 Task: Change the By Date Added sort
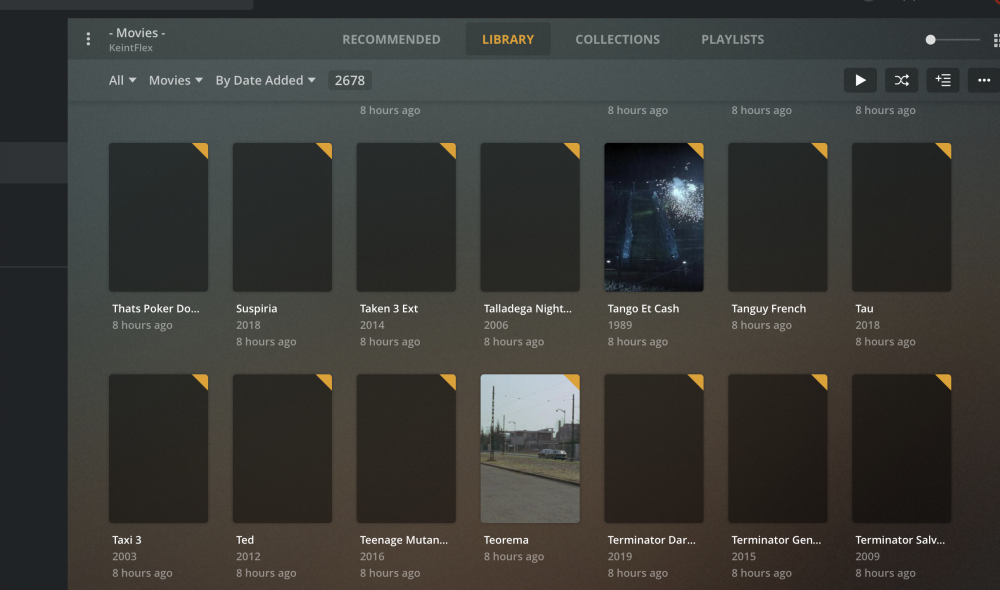[x=265, y=80]
